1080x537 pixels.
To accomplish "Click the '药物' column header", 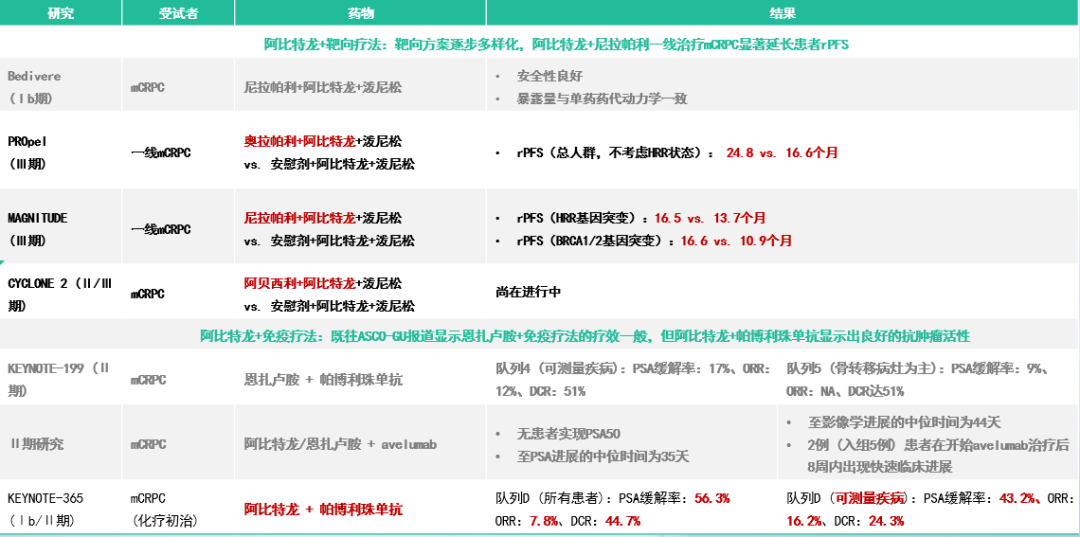I will click(x=360, y=12).
